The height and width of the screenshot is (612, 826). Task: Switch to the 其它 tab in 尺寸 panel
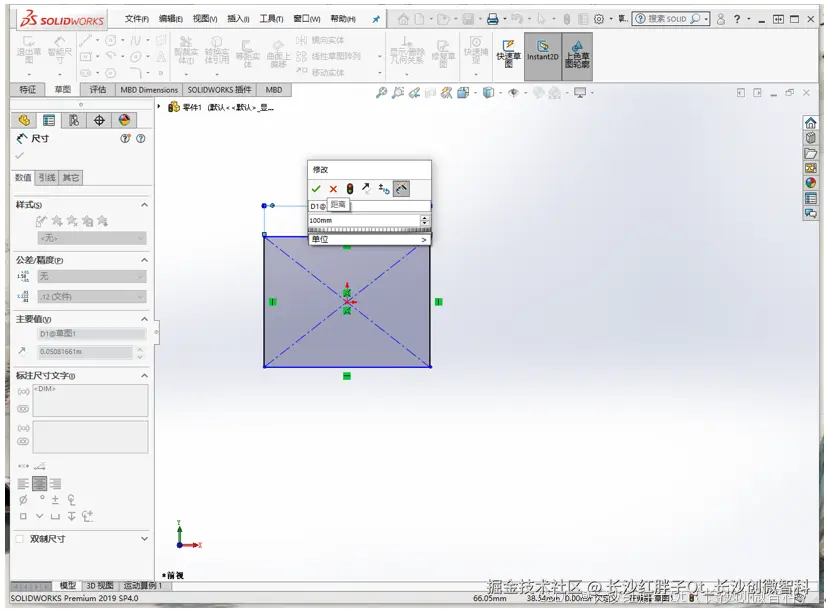pos(71,177)
